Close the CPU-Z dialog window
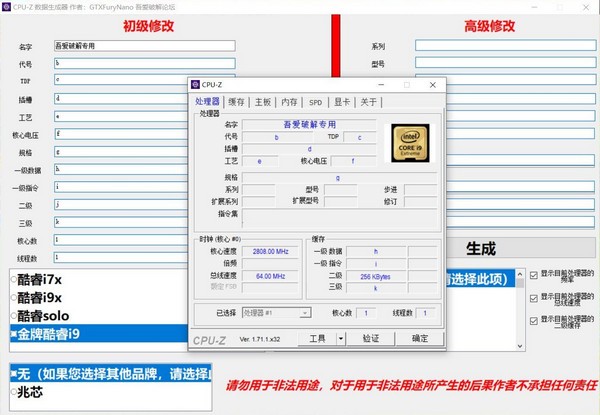Screen dimensions: 600x415 pos(432,85)
